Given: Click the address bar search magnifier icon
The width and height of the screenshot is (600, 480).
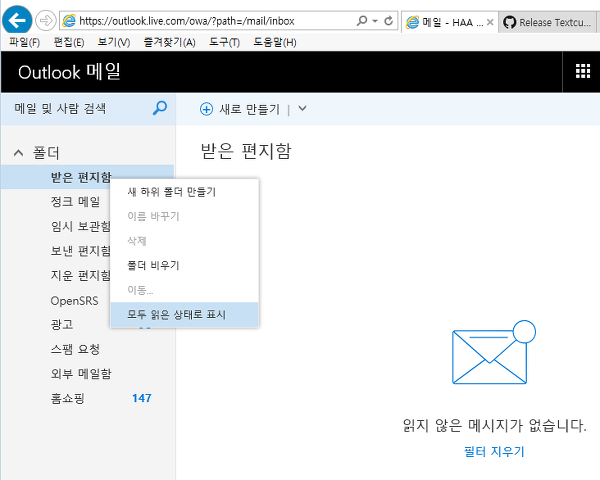Looking at the screenshot, I should click(x=362, y=21).
